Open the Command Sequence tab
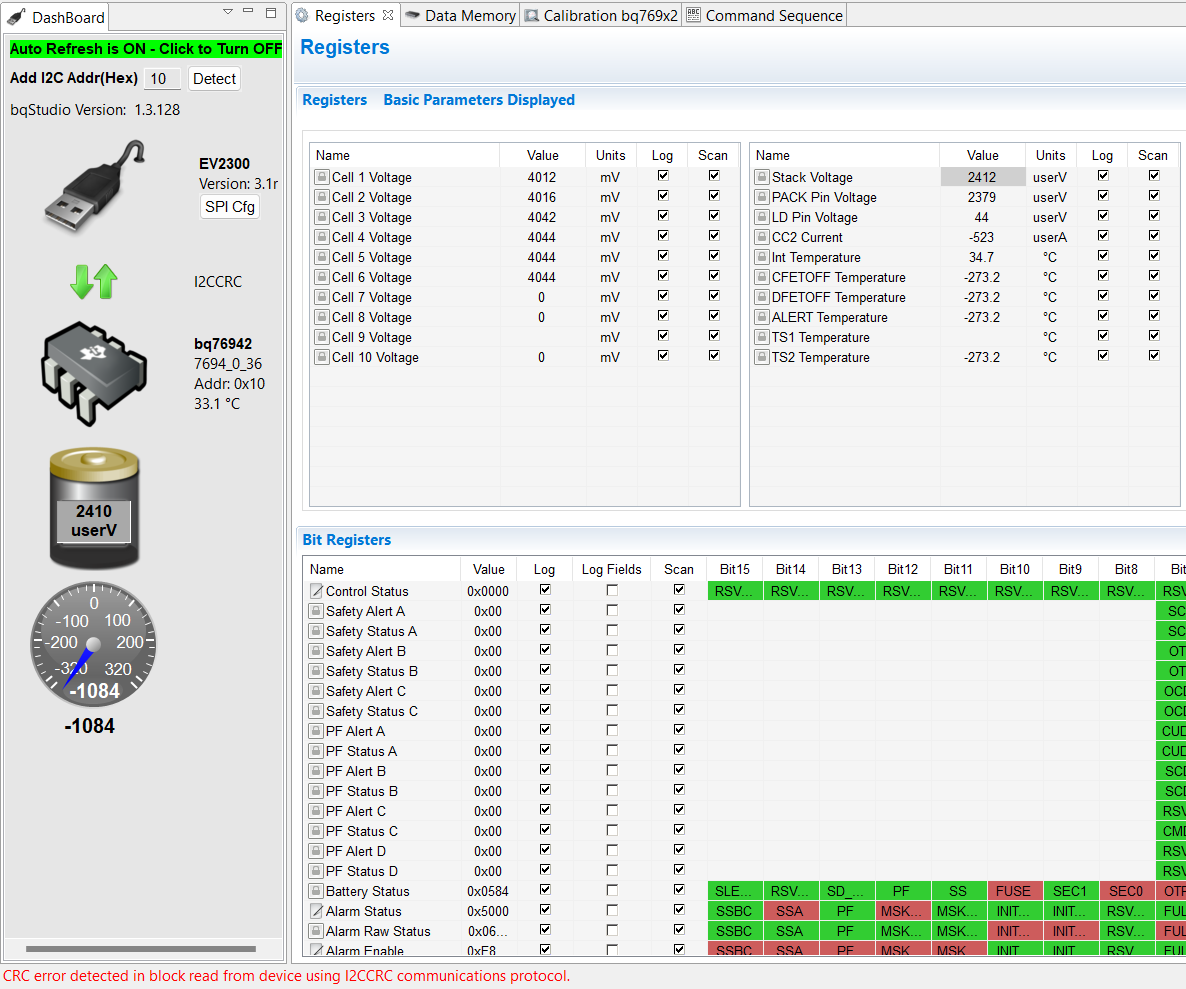This screenshot has width=1186, height=989. pos(765,15)
